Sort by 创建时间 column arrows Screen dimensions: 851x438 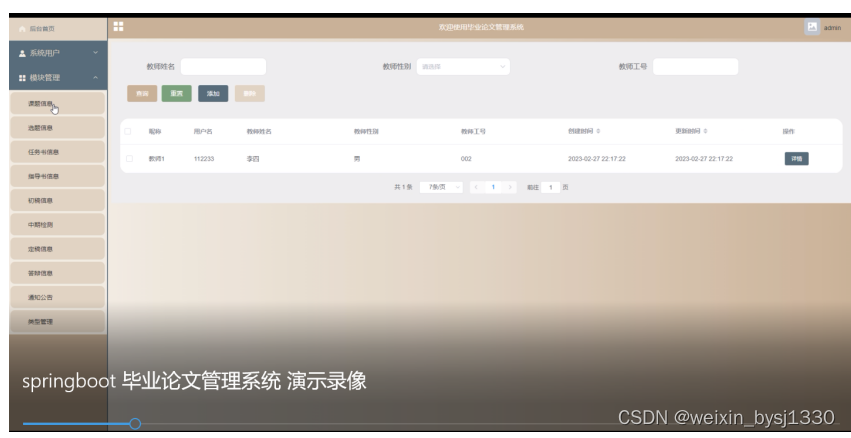[598, 131]
